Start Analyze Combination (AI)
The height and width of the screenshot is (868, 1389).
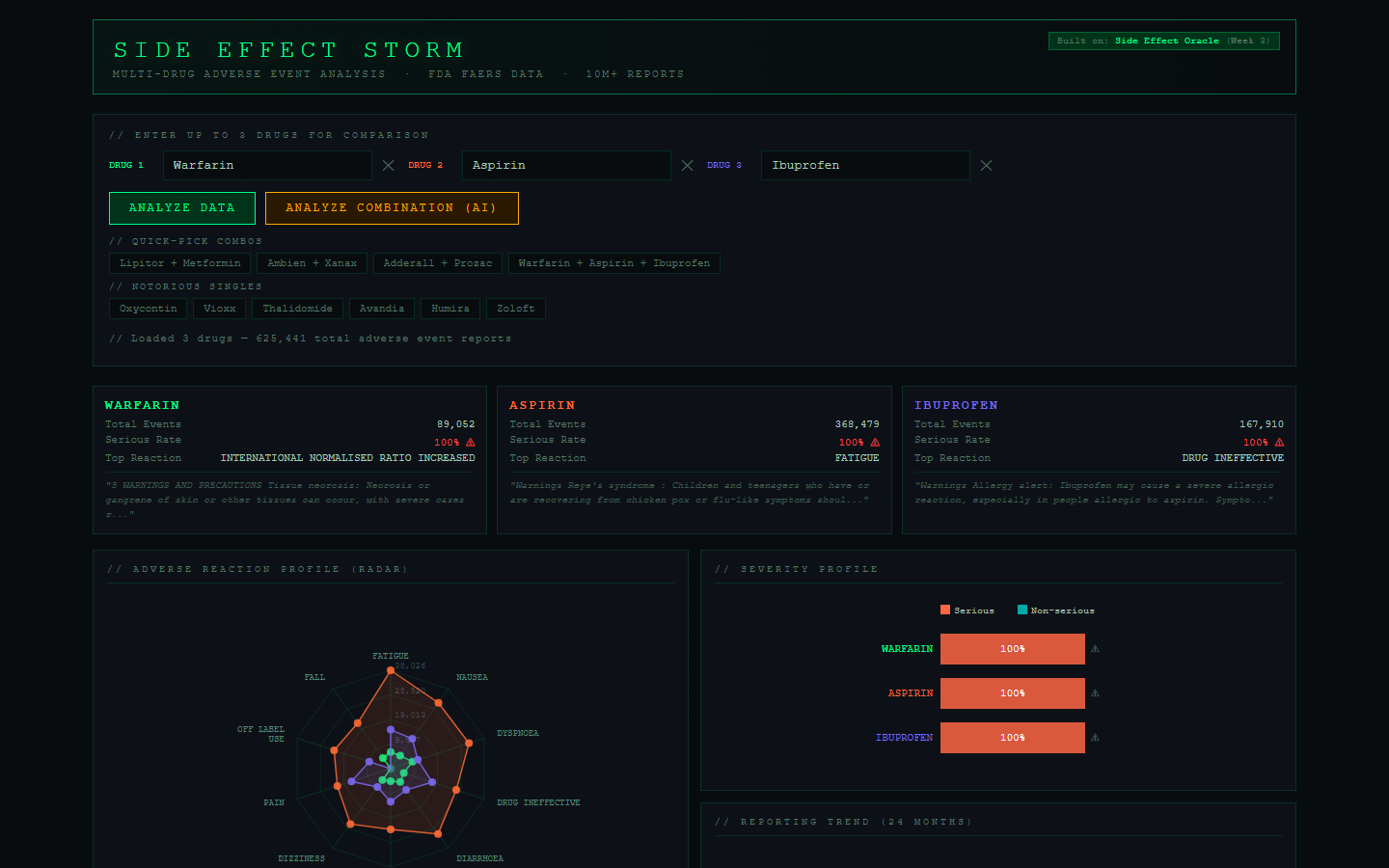392,208
